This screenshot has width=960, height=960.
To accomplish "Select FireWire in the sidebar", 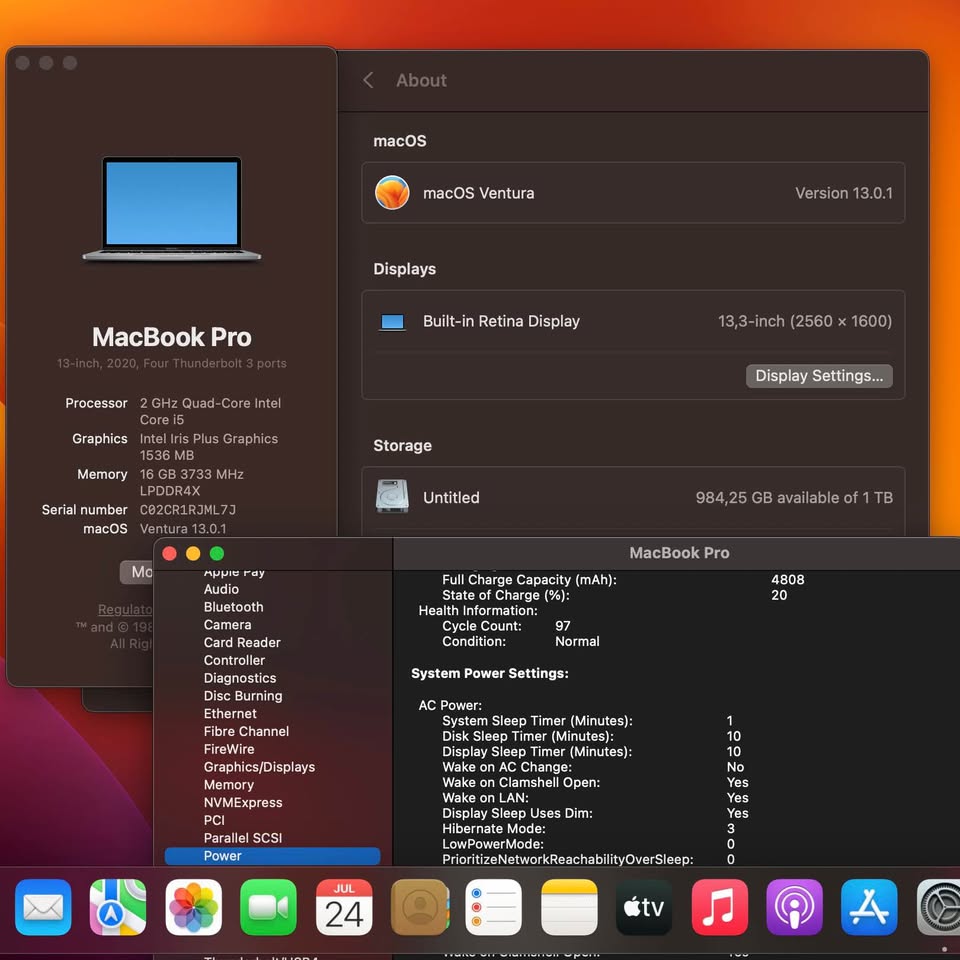I will point(228,749).
